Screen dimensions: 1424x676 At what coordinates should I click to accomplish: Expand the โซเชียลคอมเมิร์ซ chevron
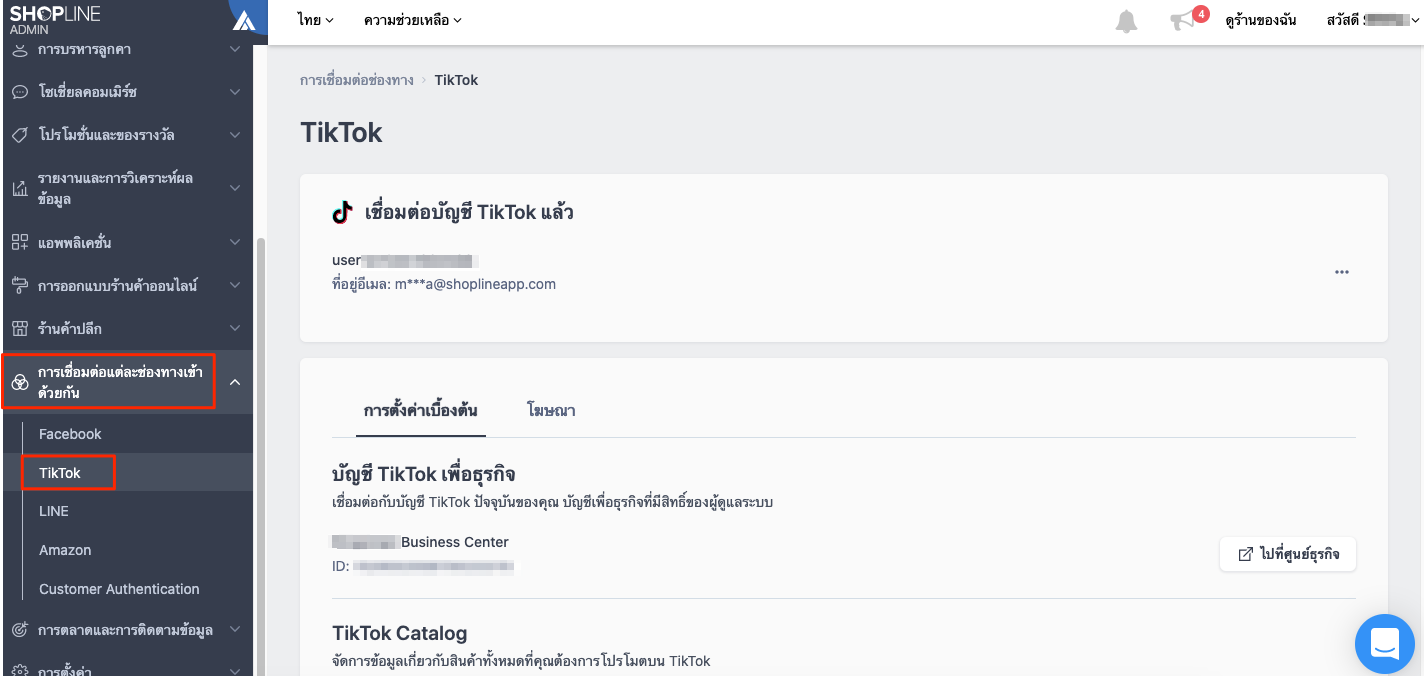(235, 92)
